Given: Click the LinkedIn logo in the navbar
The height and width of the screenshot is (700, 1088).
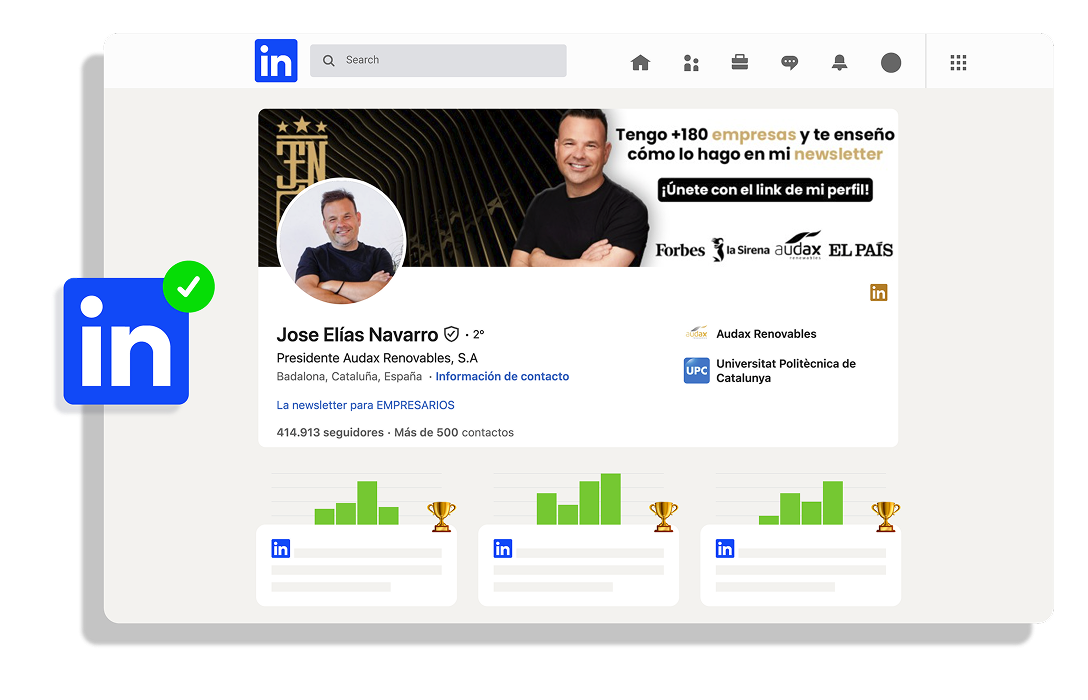Looking at the screenshot, I should (x=276, y=60).
